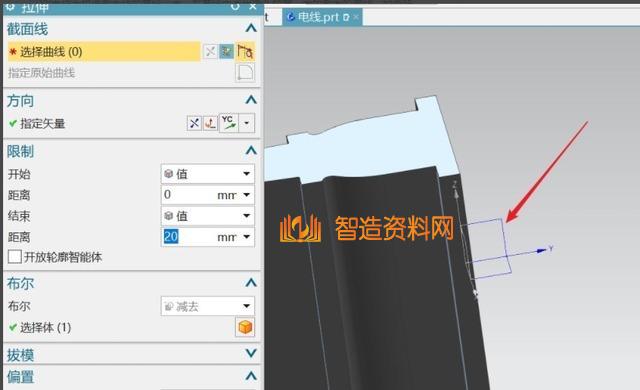Open the 开始 limit type dropdown
This screenshot has width=640, height=390.
(x=208, y=174)
